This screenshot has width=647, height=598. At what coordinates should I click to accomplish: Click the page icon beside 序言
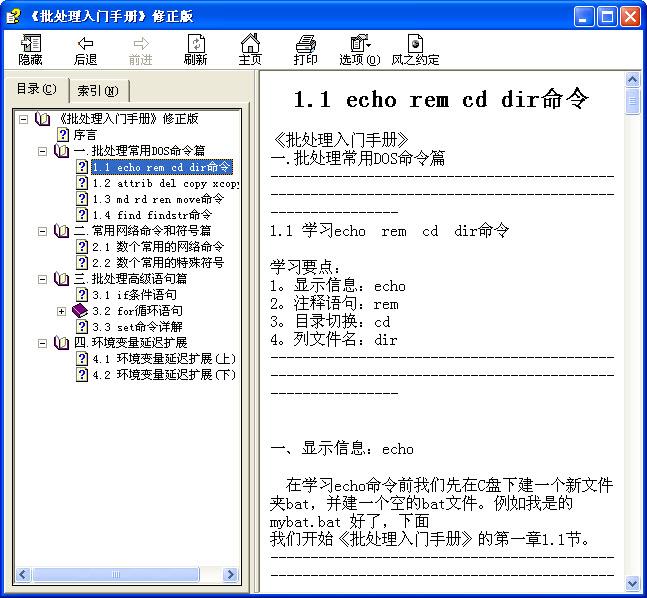(x=63, y=135)
